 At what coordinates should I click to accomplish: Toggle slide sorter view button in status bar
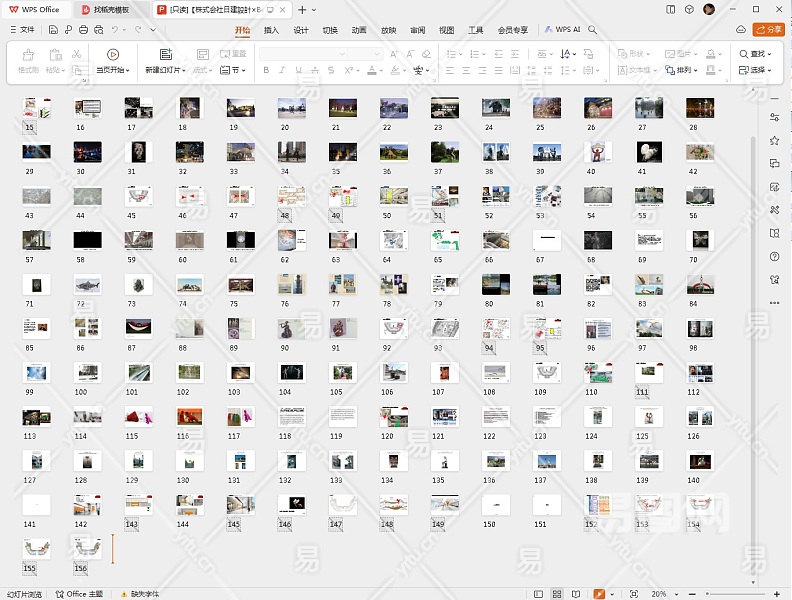556,594
